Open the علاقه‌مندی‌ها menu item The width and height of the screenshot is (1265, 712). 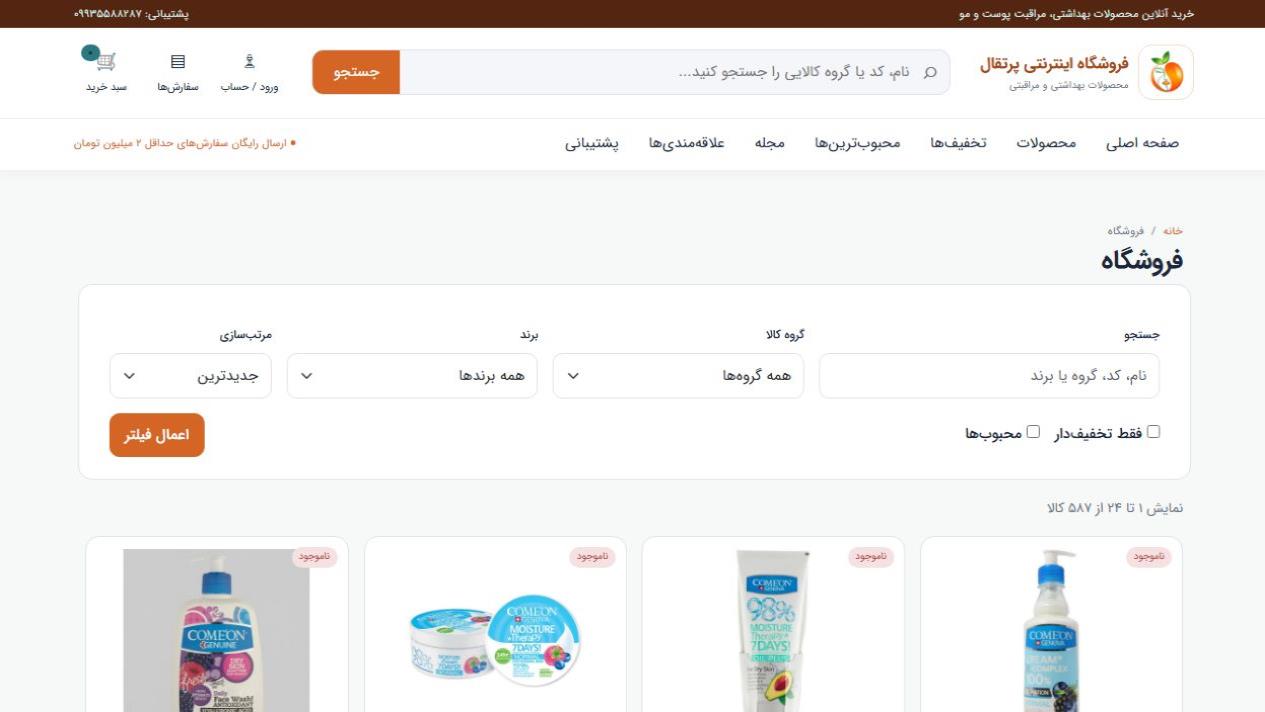pyautogui.click(x=686, y=143)
